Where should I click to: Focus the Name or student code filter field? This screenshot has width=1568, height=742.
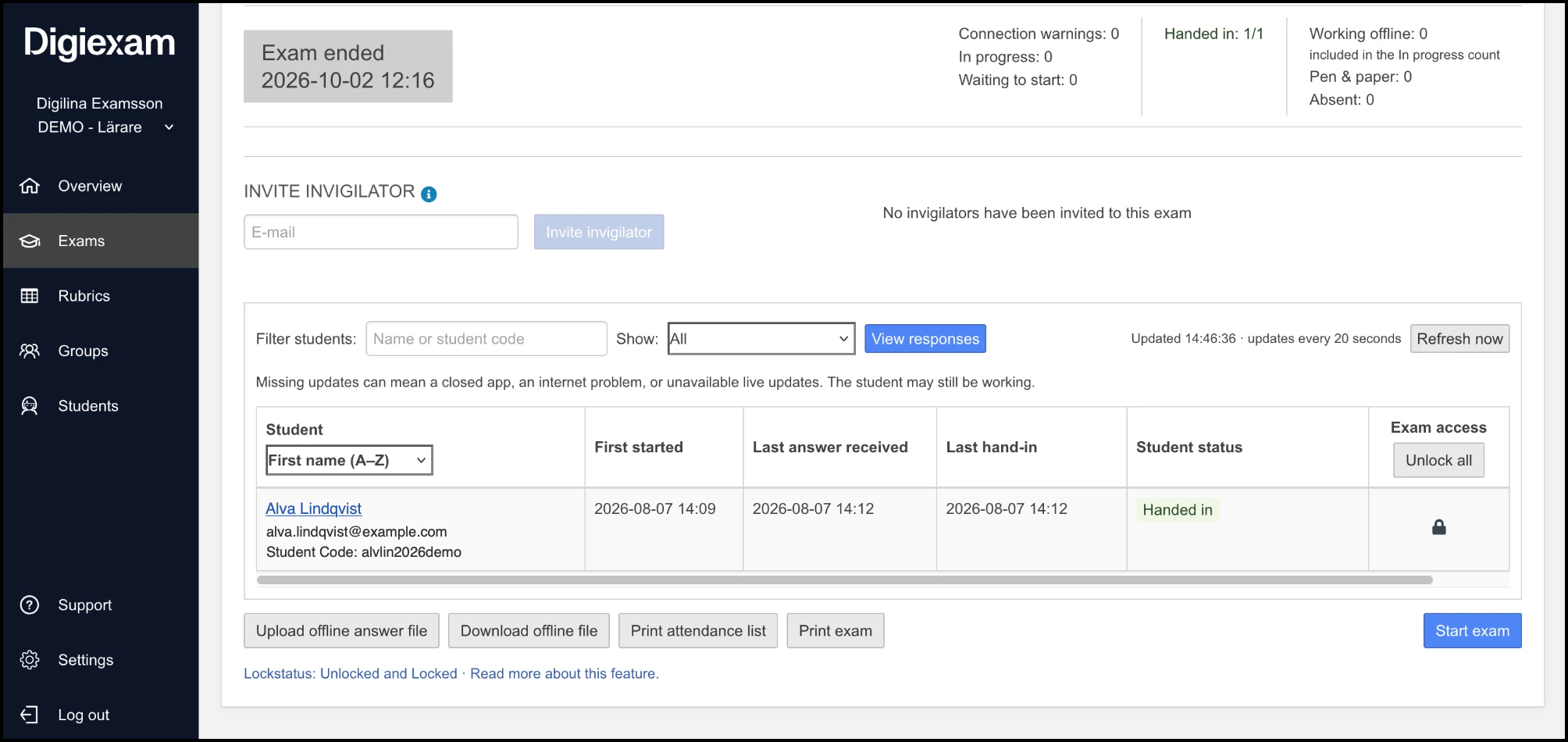[486, 339]
